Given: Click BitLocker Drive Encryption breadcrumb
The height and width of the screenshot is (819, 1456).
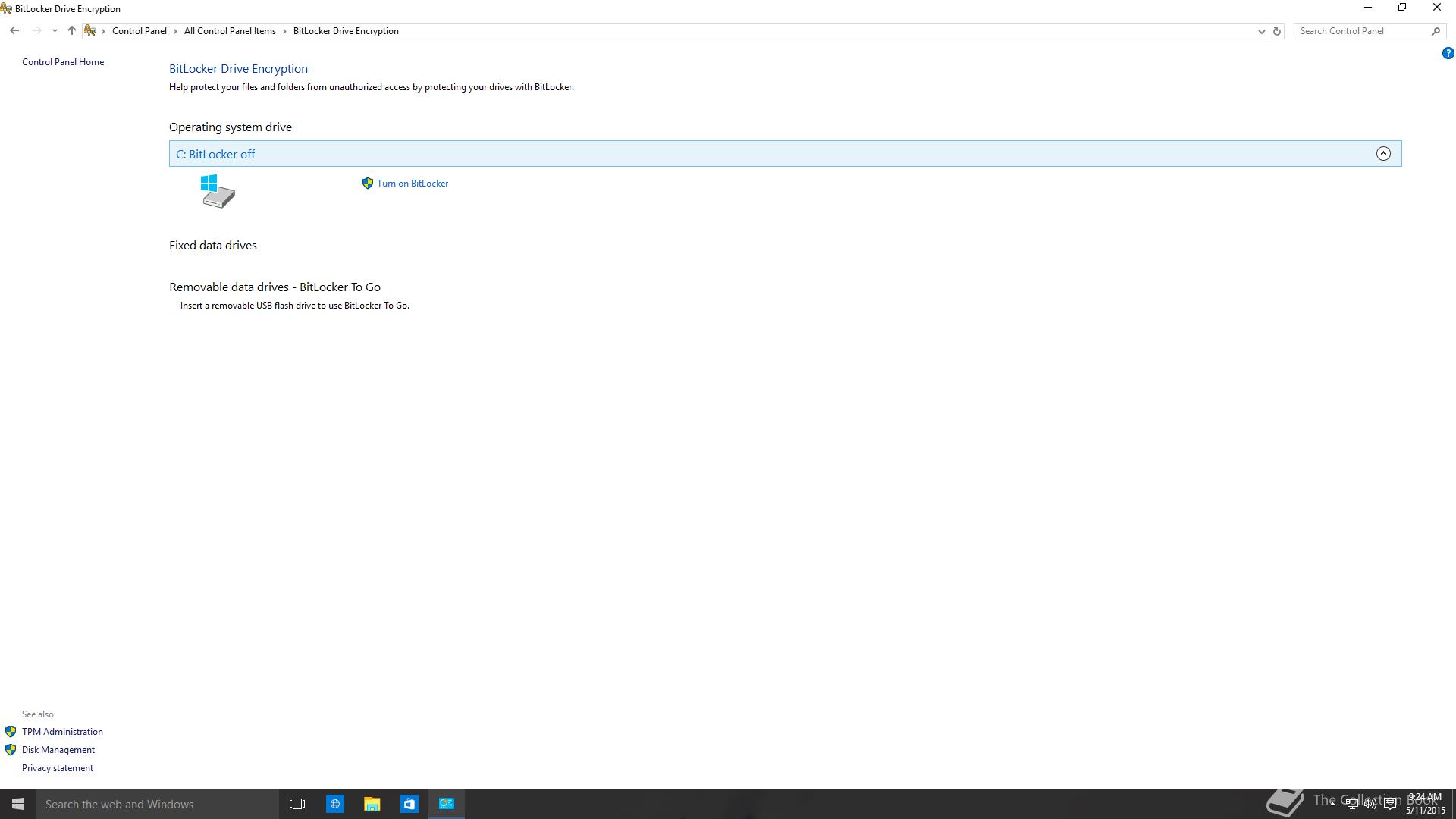Looking at the screenshot, I should coord(346,31).
